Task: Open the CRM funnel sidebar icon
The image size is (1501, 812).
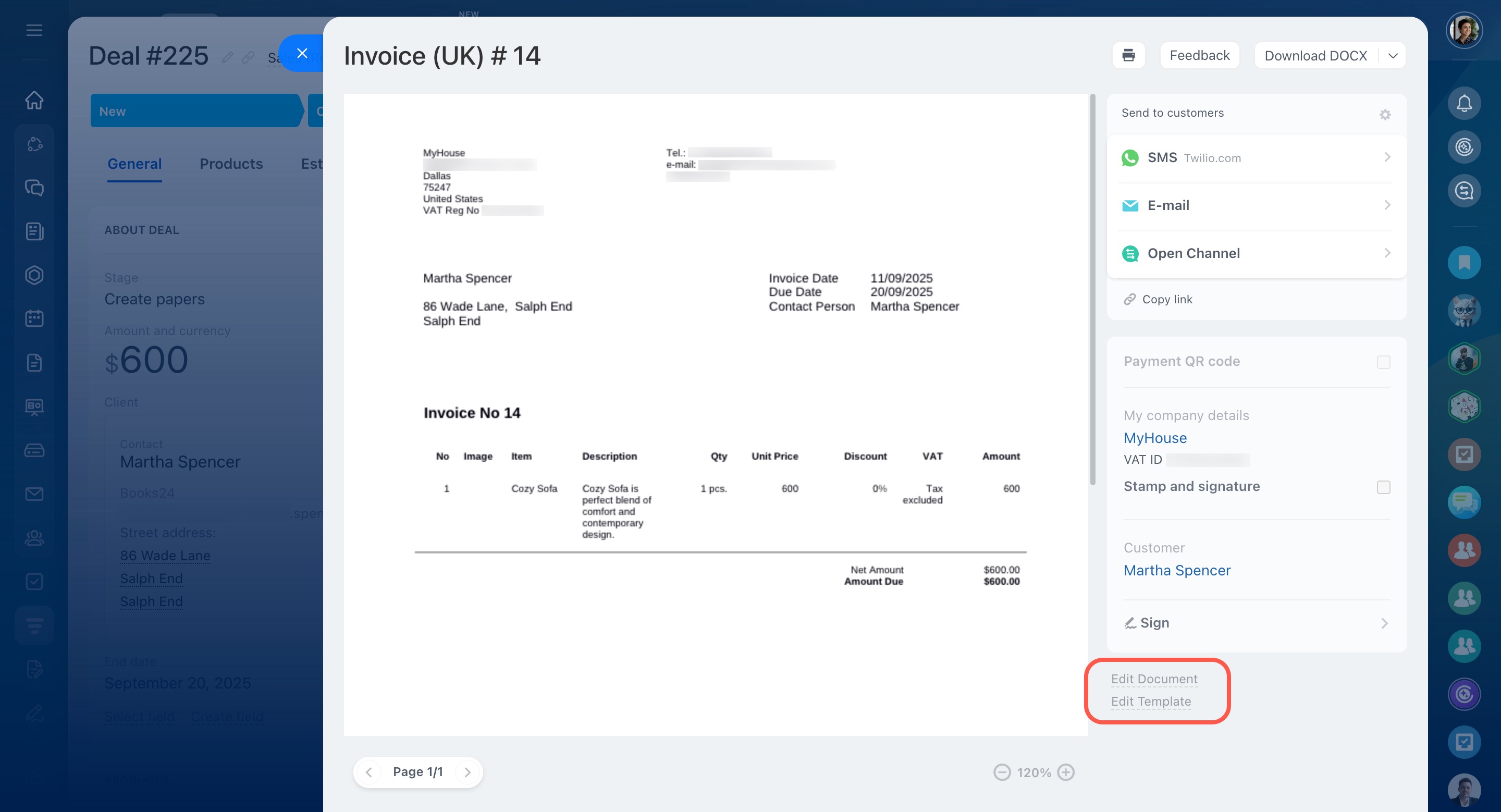Action: point(34,625)
